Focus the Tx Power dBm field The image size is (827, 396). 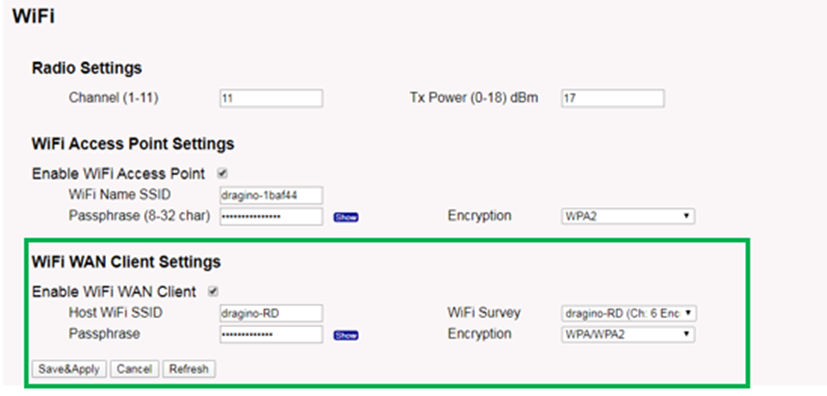pos(613,99)
